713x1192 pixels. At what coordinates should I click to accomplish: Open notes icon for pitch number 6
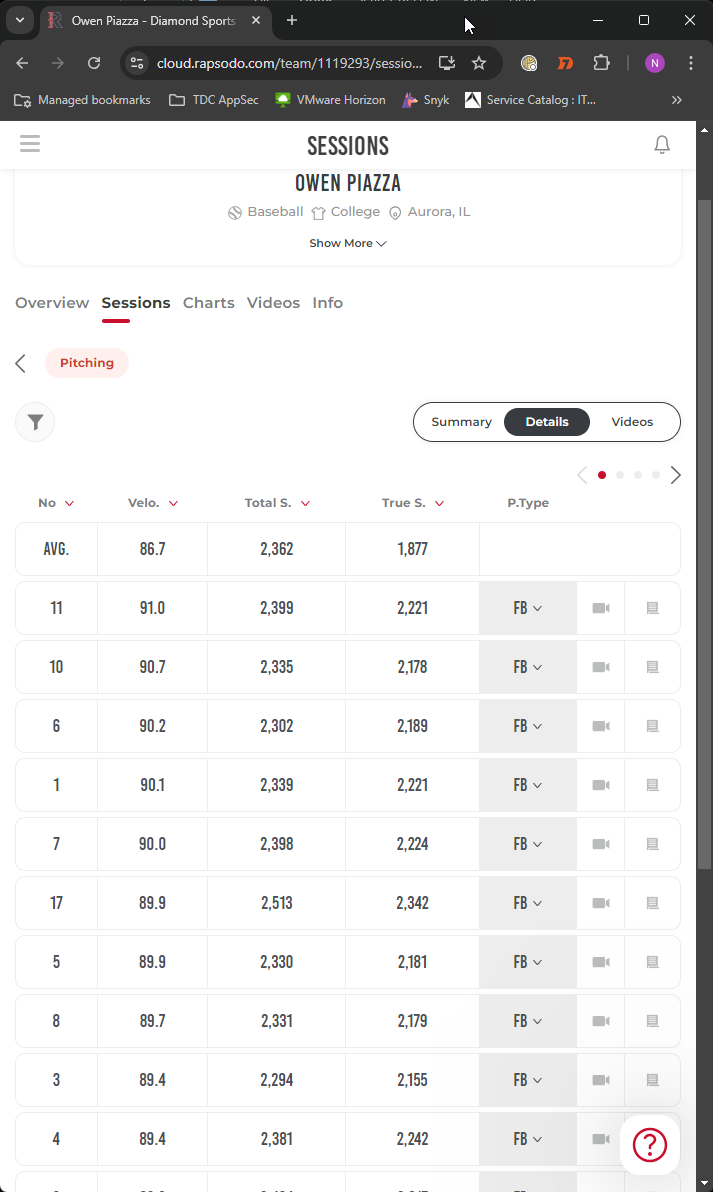[652, 726]
